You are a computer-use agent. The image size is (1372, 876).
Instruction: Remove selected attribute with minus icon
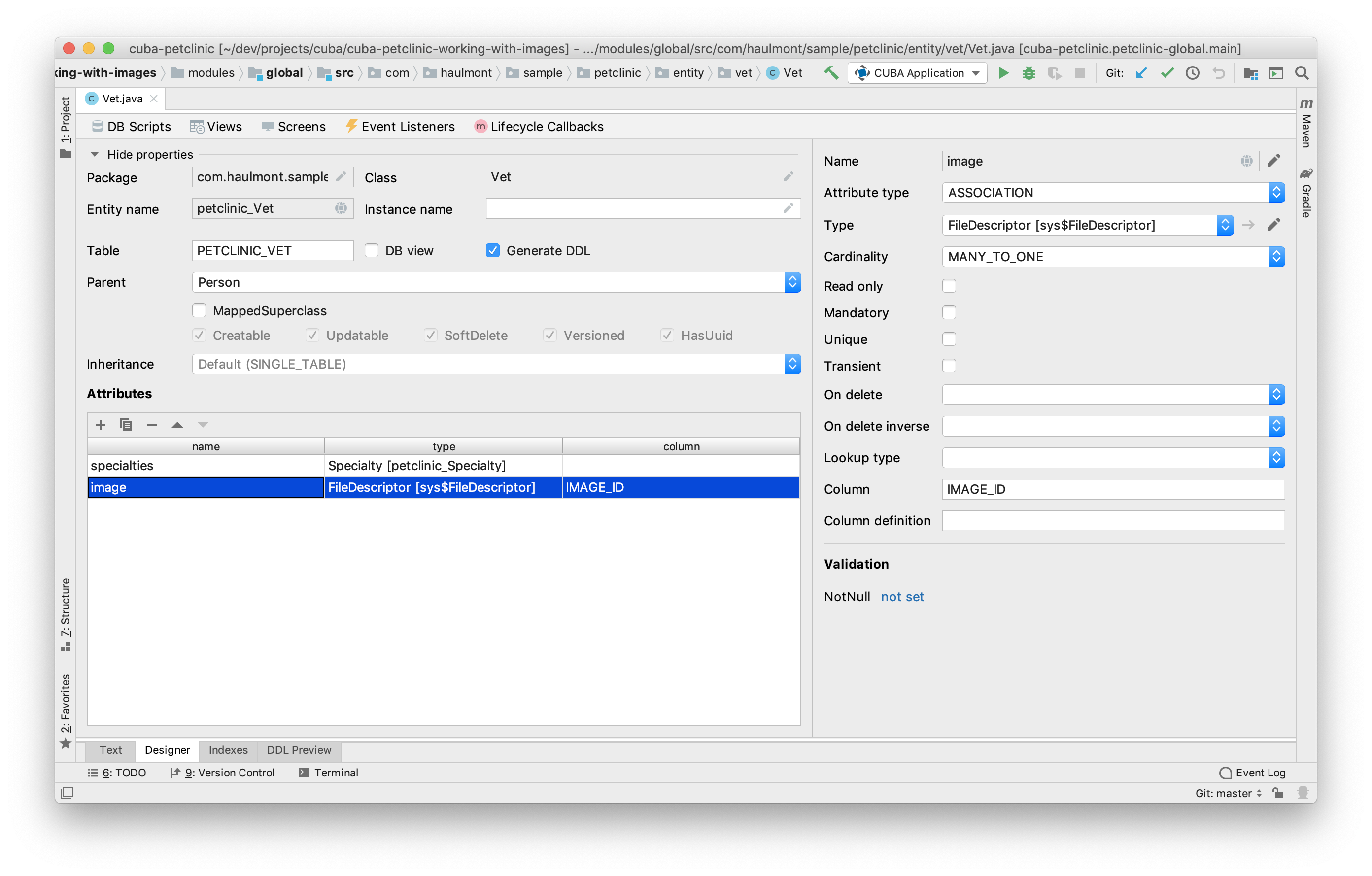[x=152, y=424]
